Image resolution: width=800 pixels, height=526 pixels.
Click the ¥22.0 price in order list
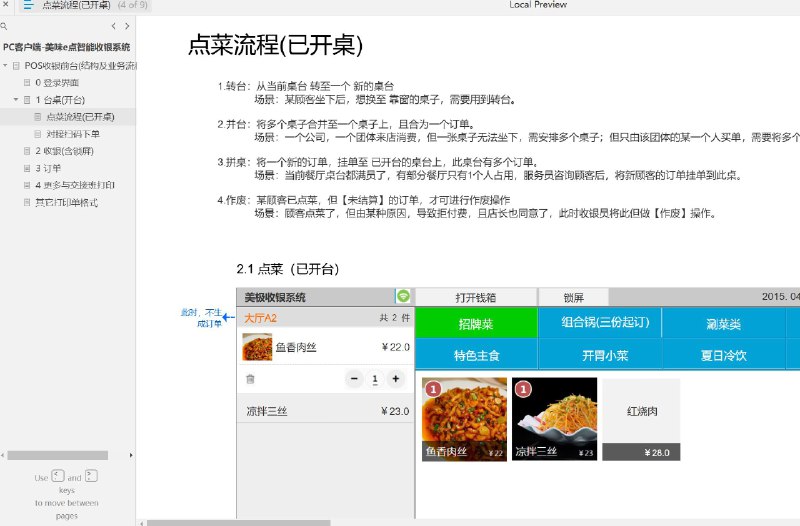click(396, 347)
